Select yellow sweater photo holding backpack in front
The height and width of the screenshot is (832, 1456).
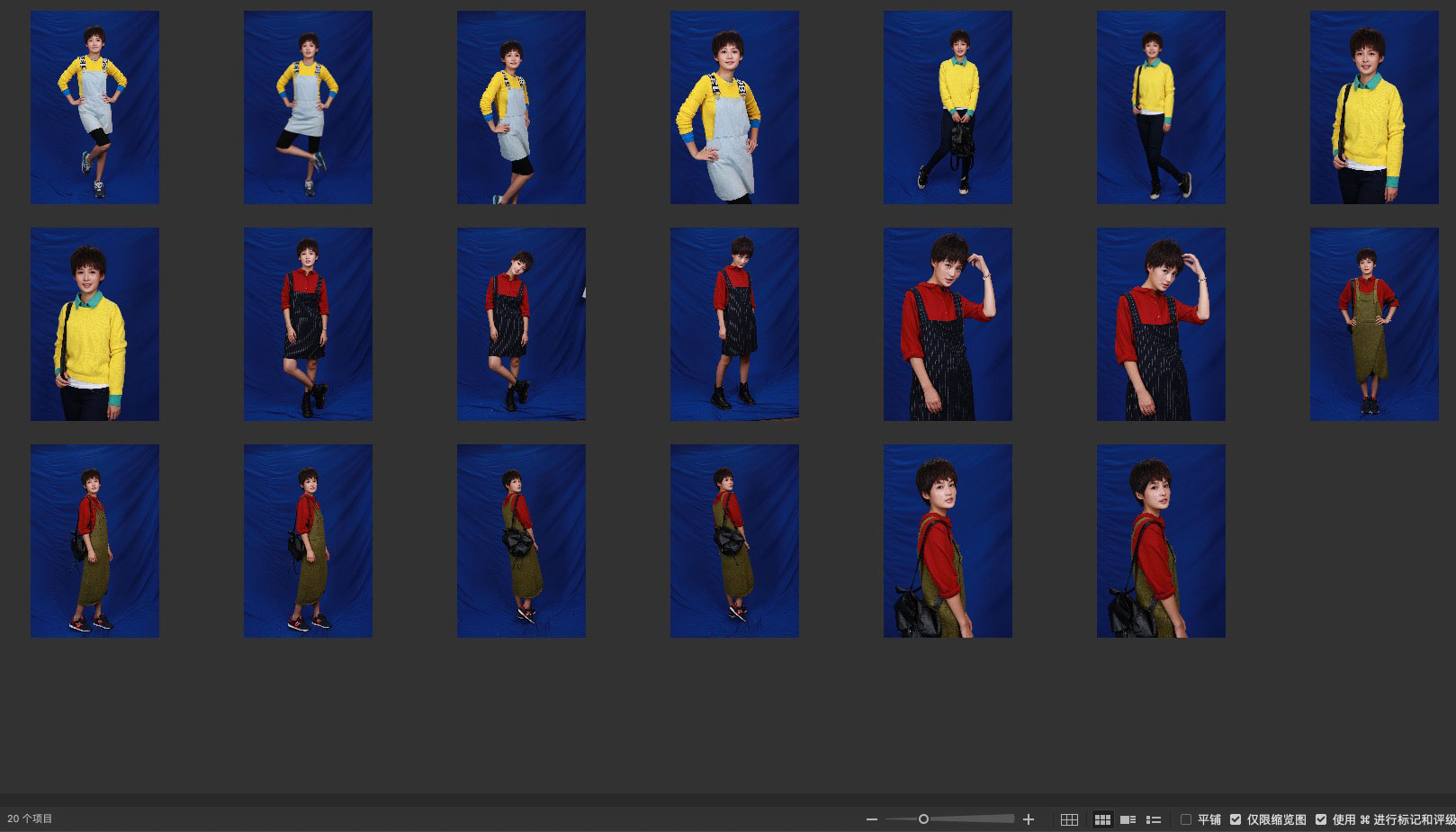pos(948,107)
